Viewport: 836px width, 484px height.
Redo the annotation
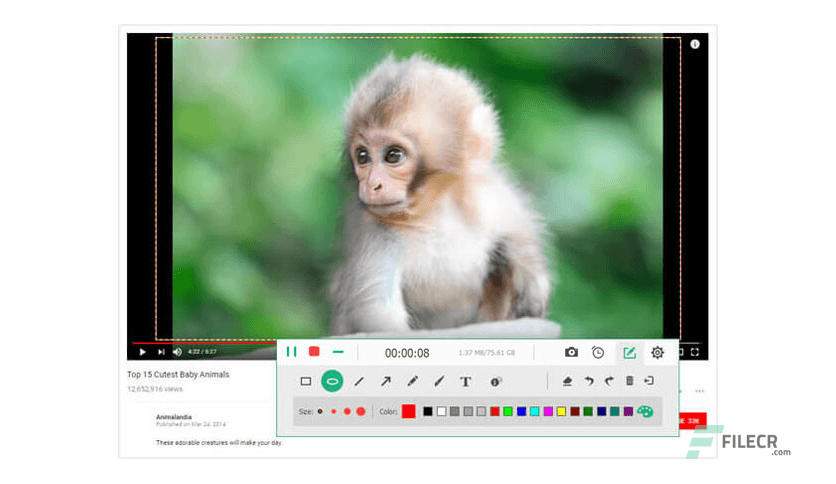point(609,381)
